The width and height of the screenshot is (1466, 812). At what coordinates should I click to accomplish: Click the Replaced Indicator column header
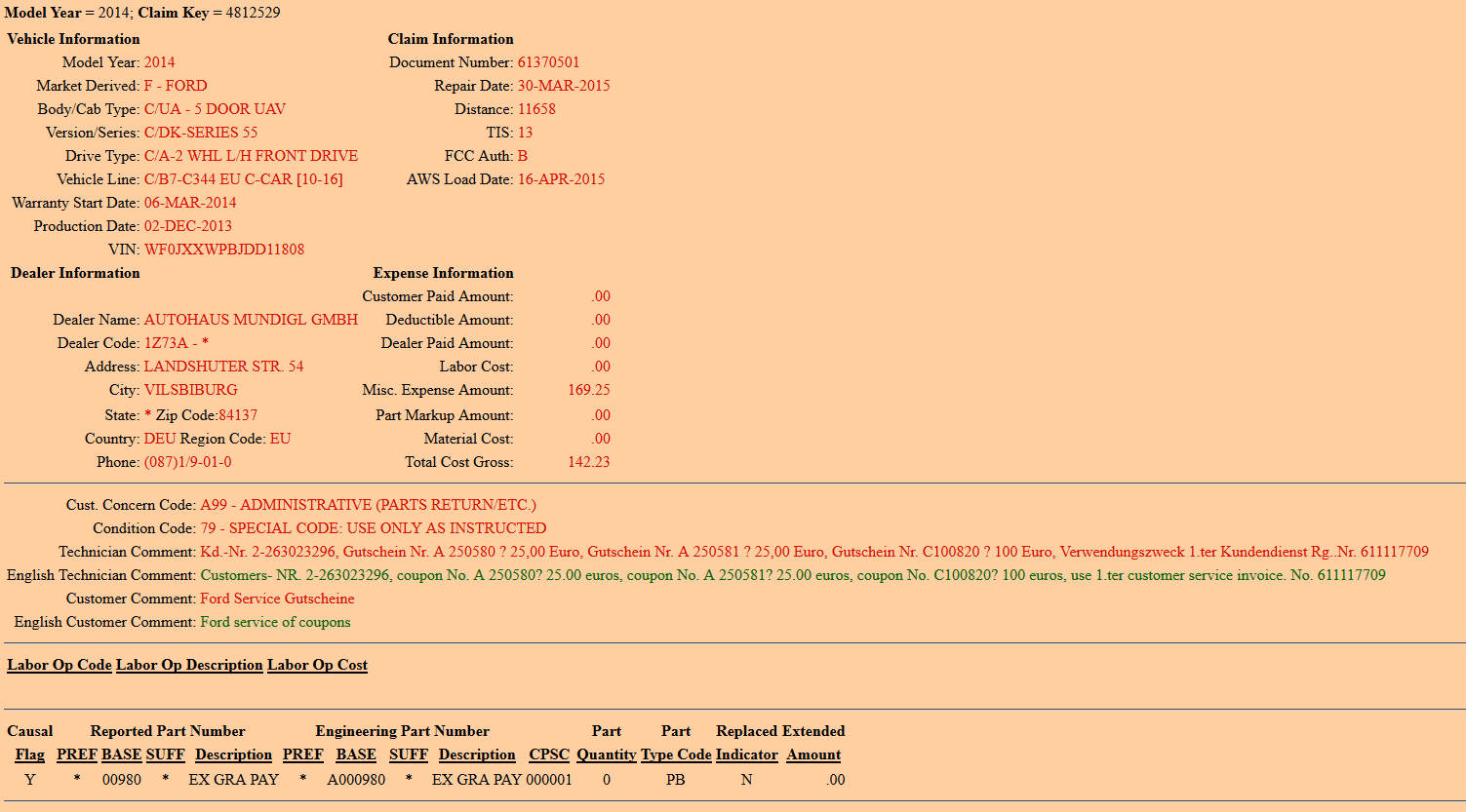click(x=746, y=754)
